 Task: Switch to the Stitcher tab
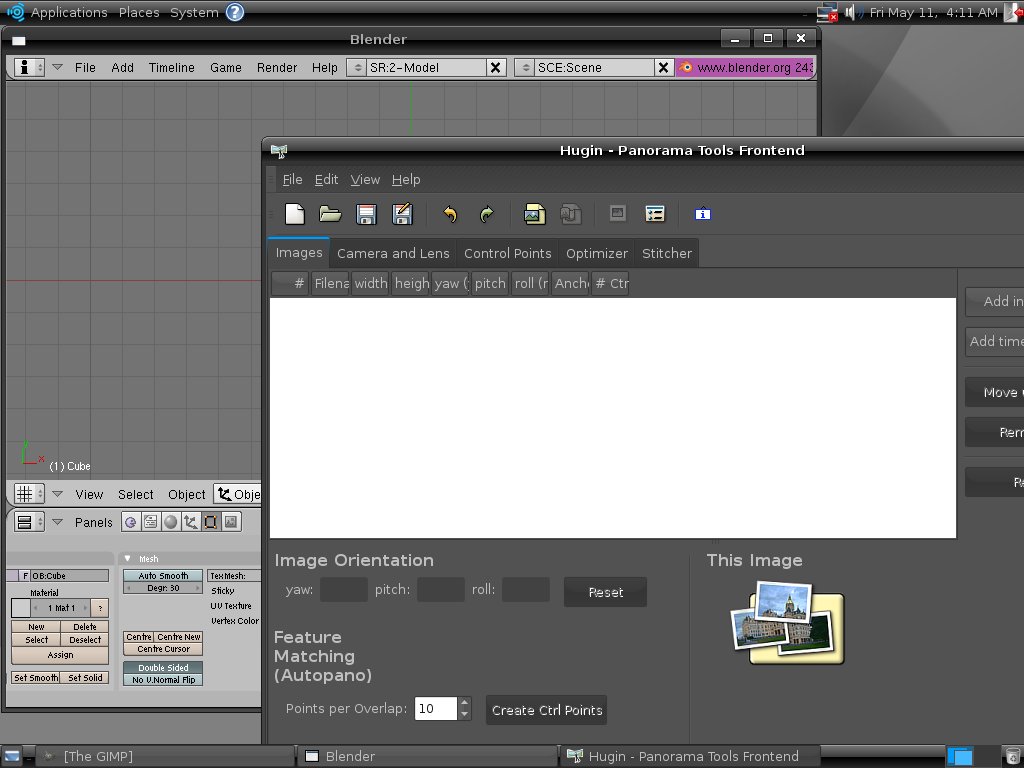(x=666, y=253)
